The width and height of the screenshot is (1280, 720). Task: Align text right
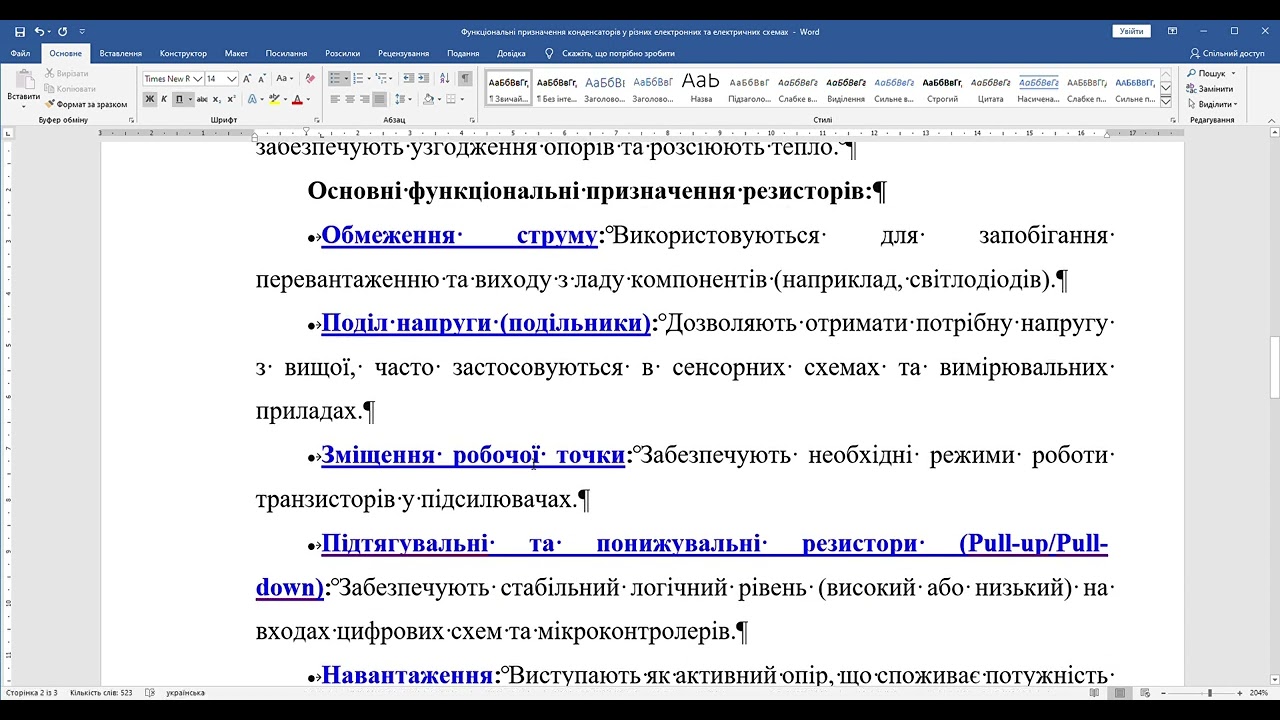[x=365, y=99]
